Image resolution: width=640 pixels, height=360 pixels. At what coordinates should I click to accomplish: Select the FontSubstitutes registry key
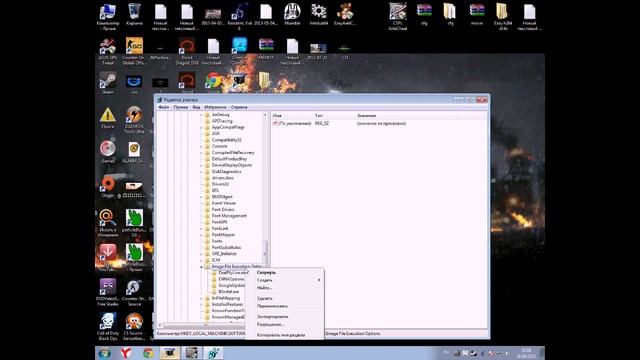(226, 247)
